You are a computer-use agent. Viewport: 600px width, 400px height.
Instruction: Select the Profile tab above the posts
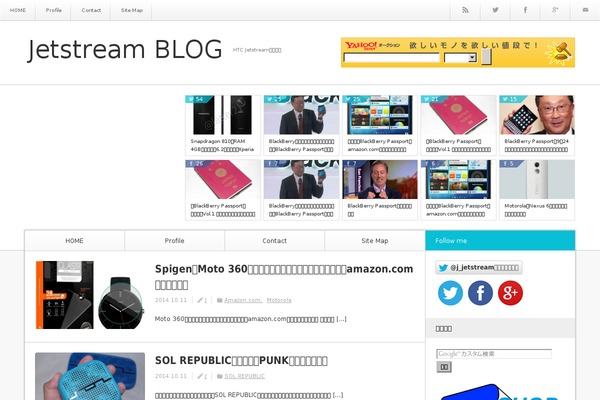pyautogui.click(x=174, y=241)
